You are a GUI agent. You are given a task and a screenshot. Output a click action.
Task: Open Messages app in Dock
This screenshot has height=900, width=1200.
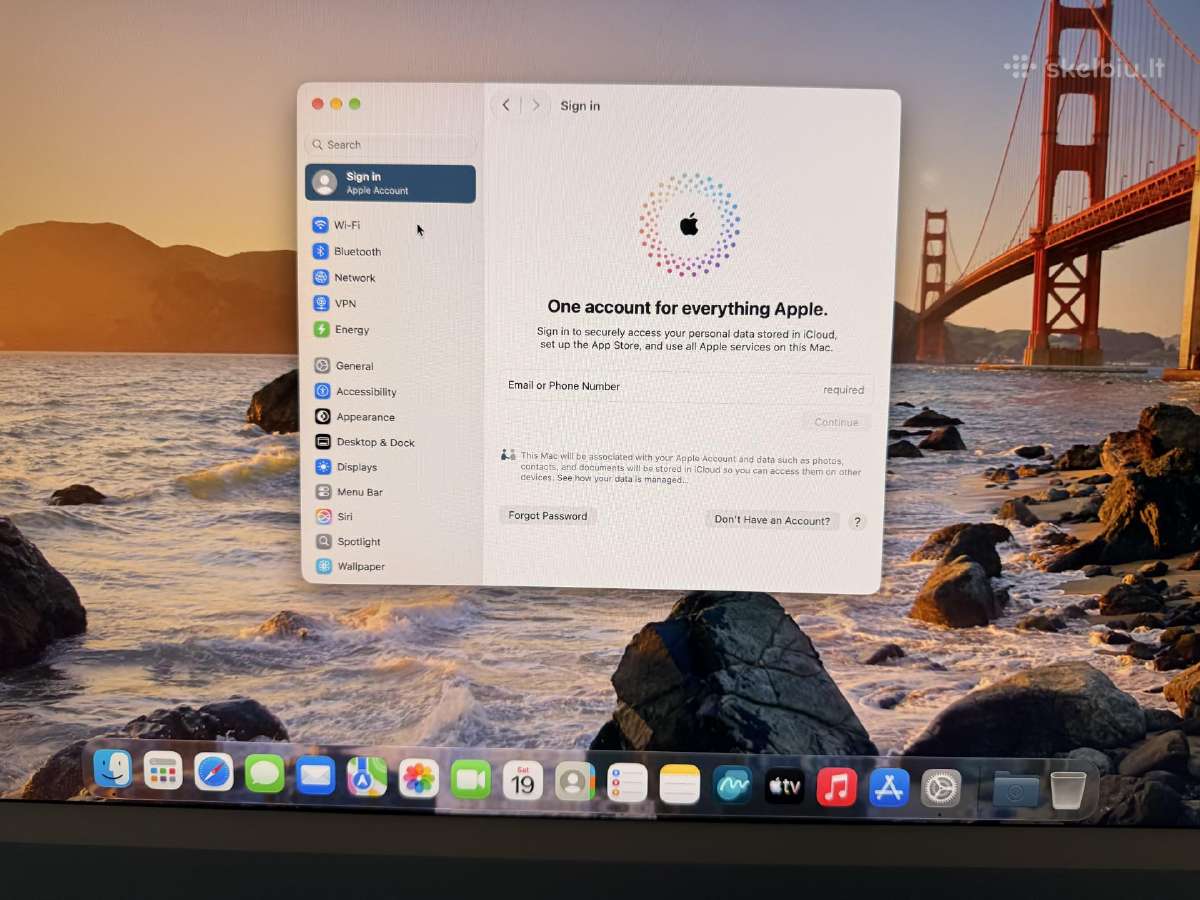[x=265, y=774]
